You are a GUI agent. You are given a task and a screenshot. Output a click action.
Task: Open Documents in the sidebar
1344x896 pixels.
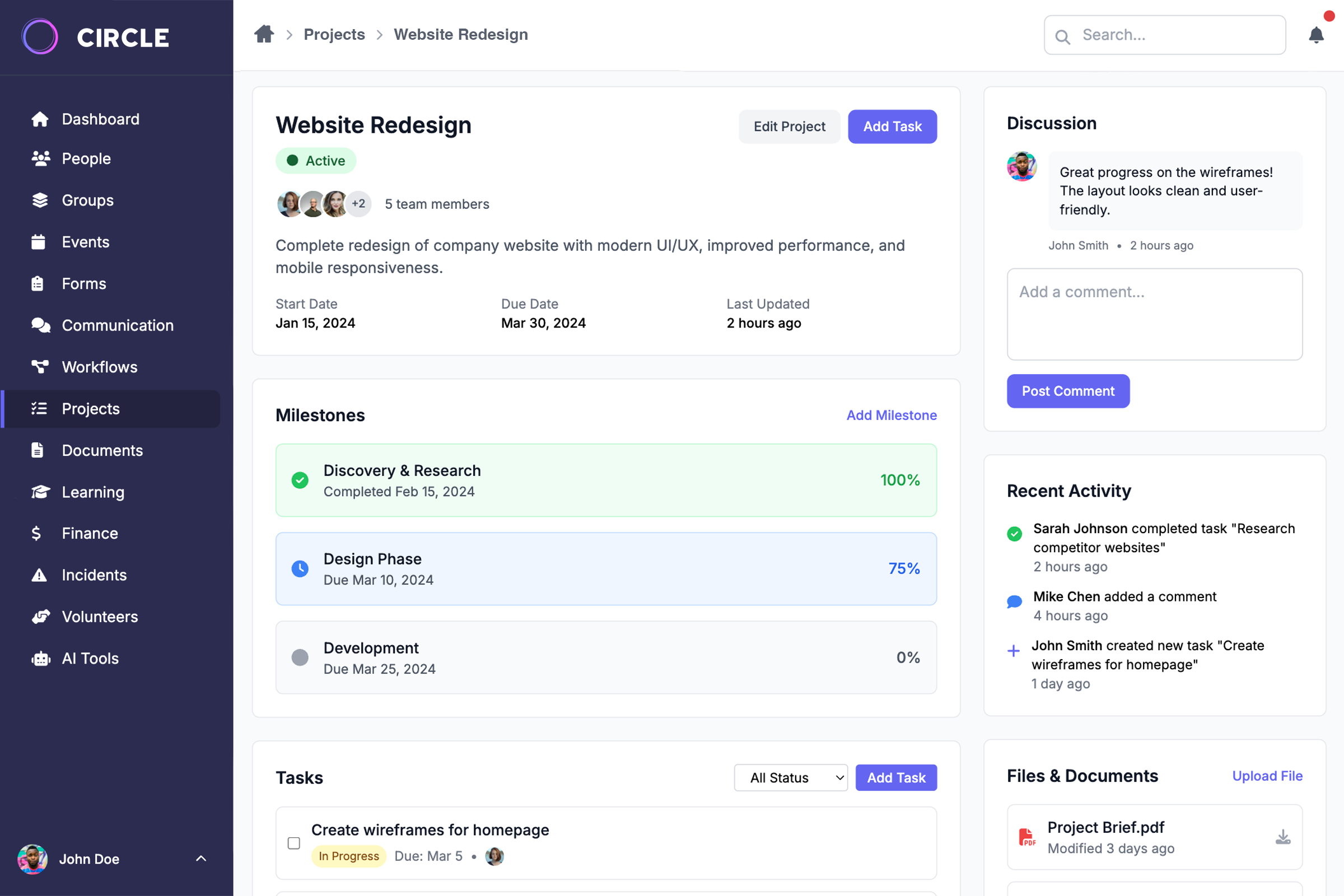(x=102, y=450)
